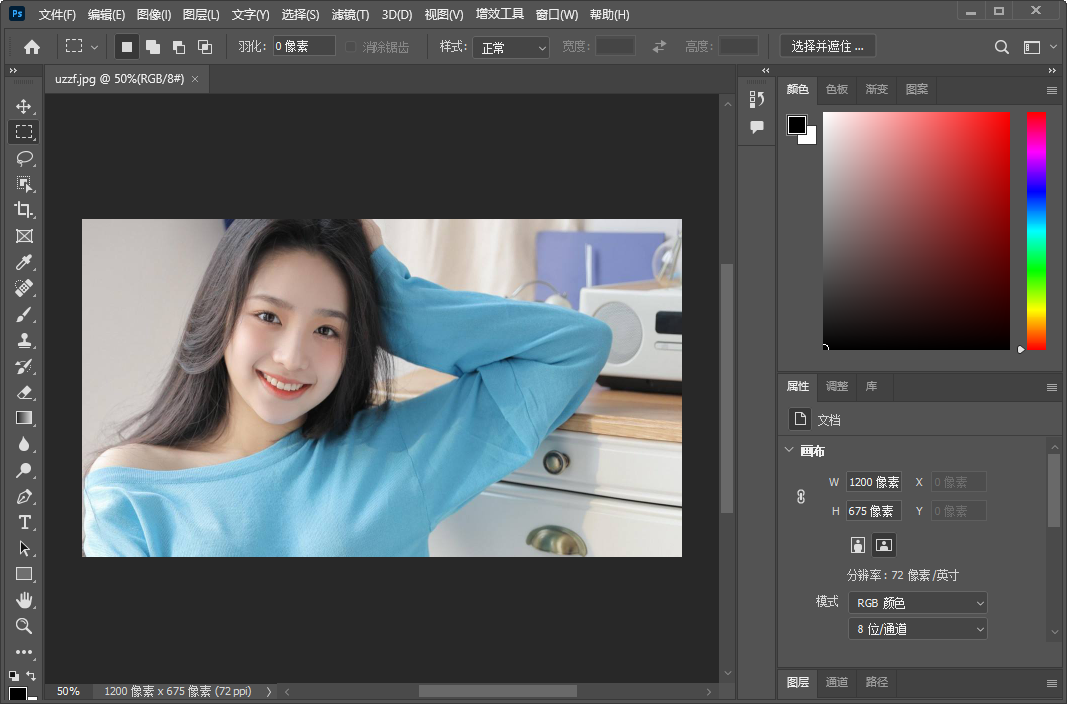The height and width of the screenshot is (704, 1067).
Task: Toggle the 消除锯齿 anti-alias checkbox
Action: (x=351, y=47)
